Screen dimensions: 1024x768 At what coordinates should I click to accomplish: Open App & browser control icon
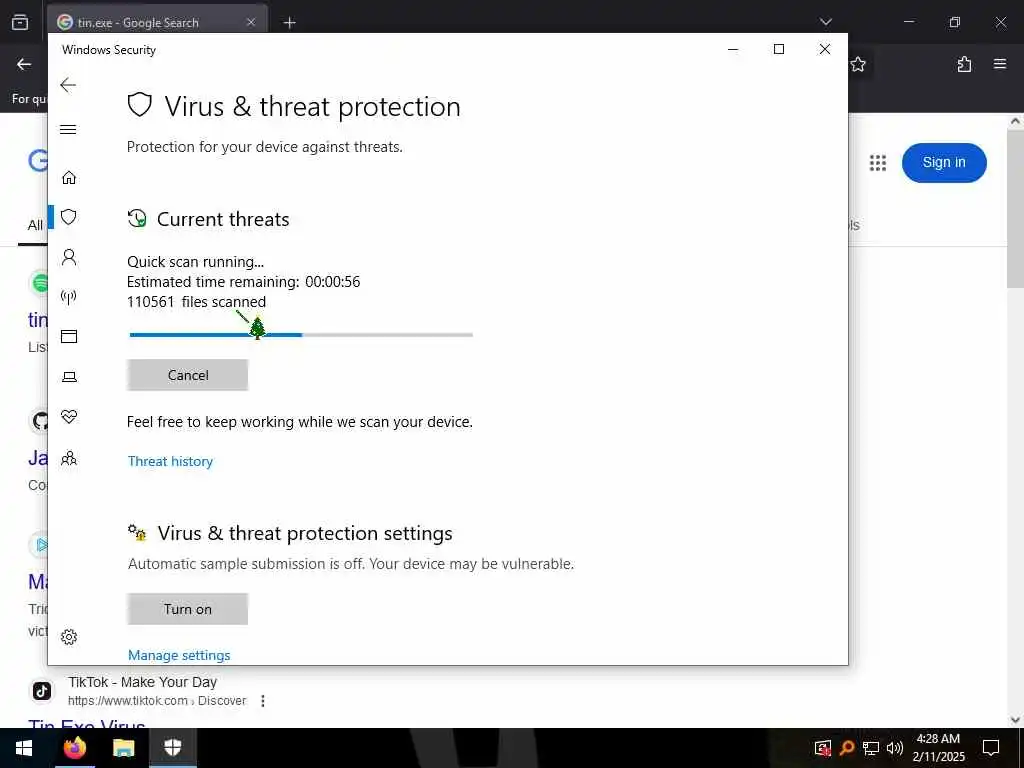point(69,336)
